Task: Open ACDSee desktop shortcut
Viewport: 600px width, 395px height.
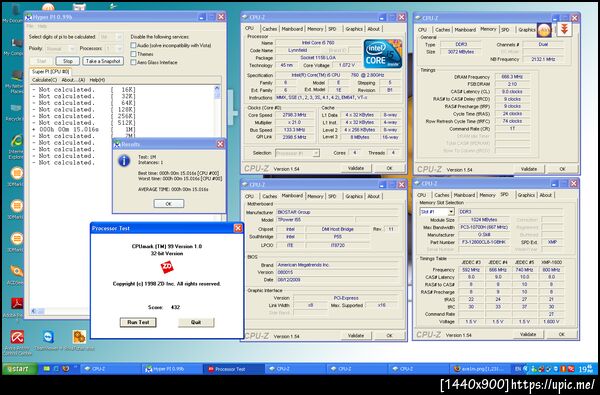Action: point(16,274)
